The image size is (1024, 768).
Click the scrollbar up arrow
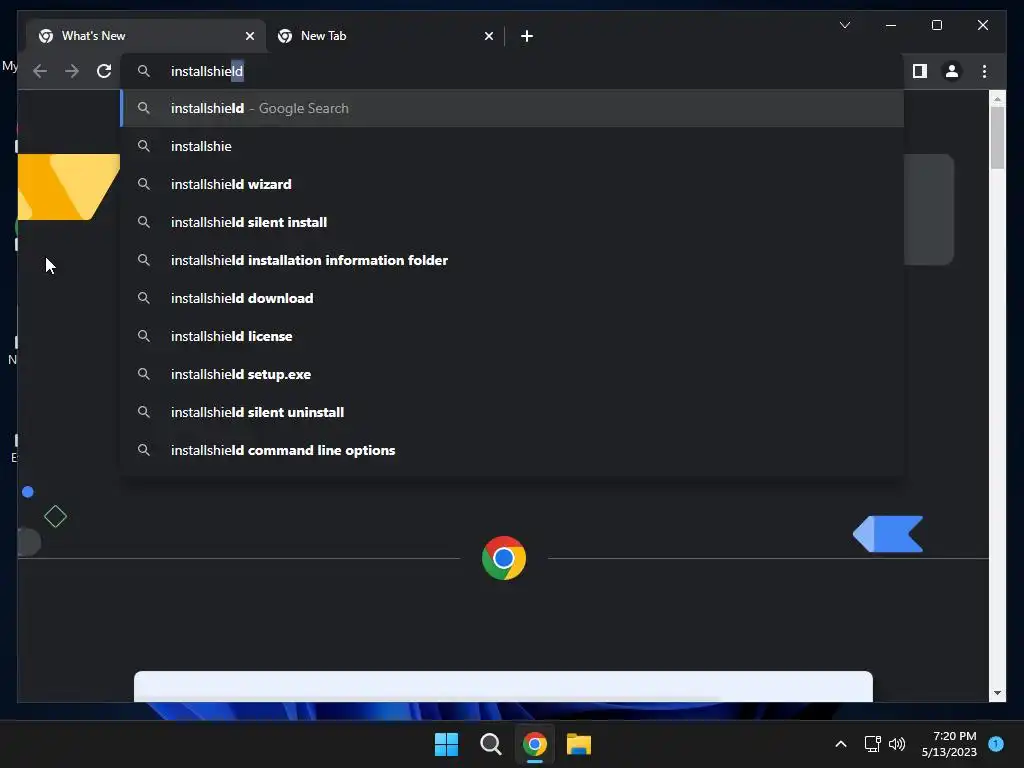click(997, 99)
